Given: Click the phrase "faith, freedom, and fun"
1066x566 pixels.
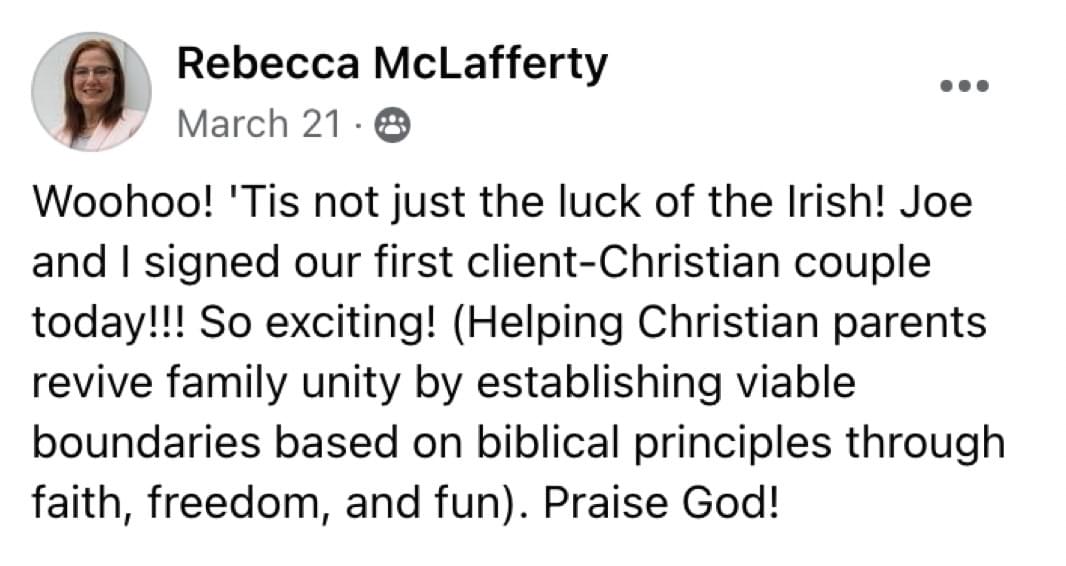Looking at the screenshot, I should (x=270, y=500).
